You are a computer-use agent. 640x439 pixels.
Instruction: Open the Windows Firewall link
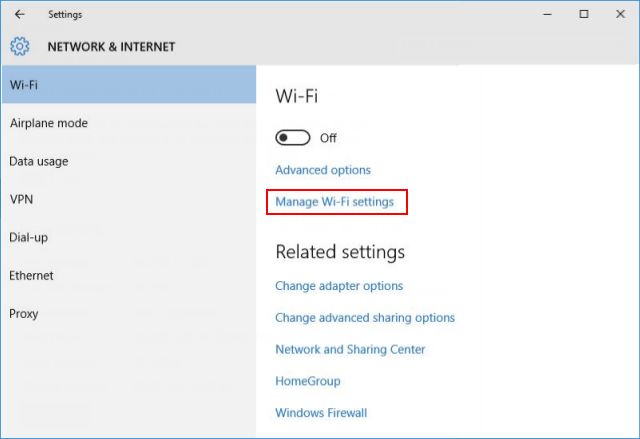click(x=321, y=413)
